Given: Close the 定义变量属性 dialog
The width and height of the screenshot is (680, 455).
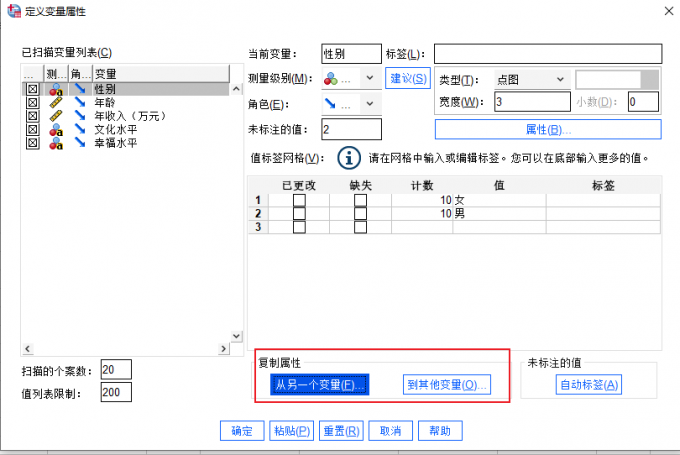Looking at the screenshot, I should tap(669, 11).
